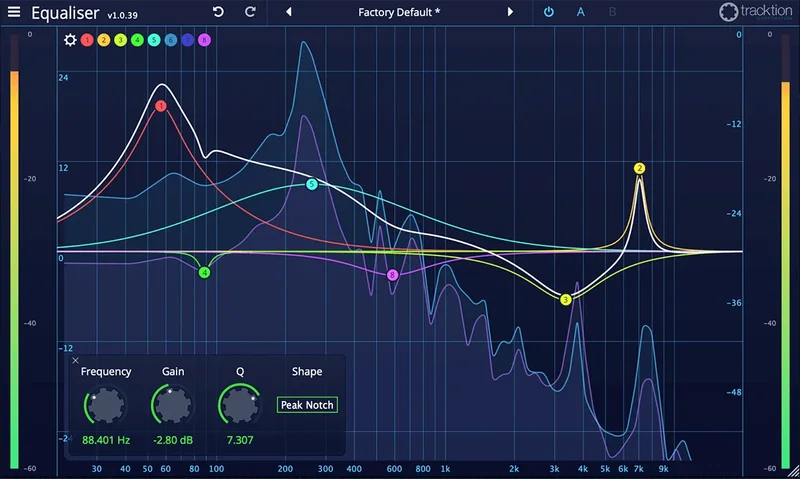Toggle band 6 blue selector dot
800x479 pixels.
(x=171, y=40)
